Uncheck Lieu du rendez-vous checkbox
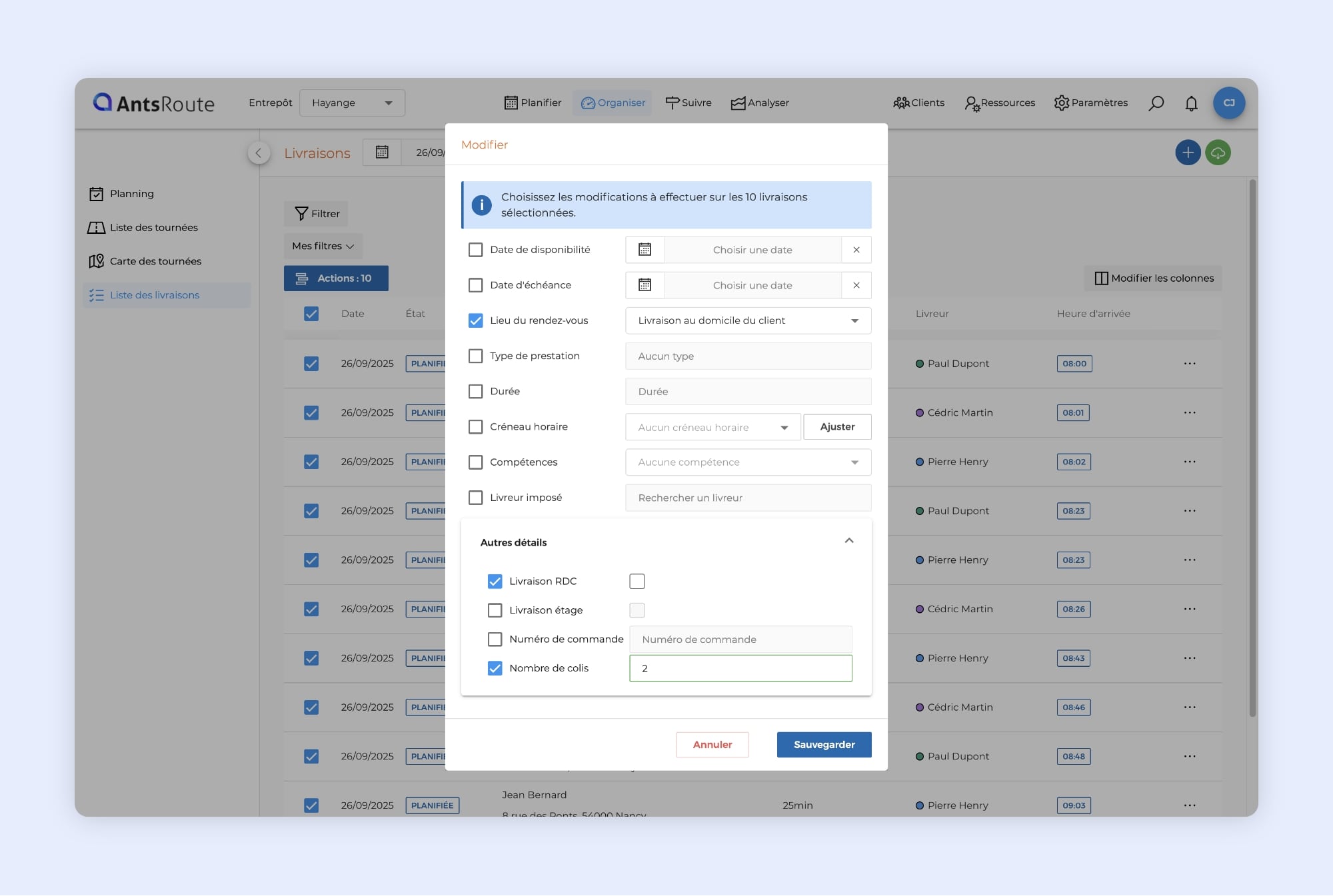Viewport: 1333px width, 896px height. 475,320
